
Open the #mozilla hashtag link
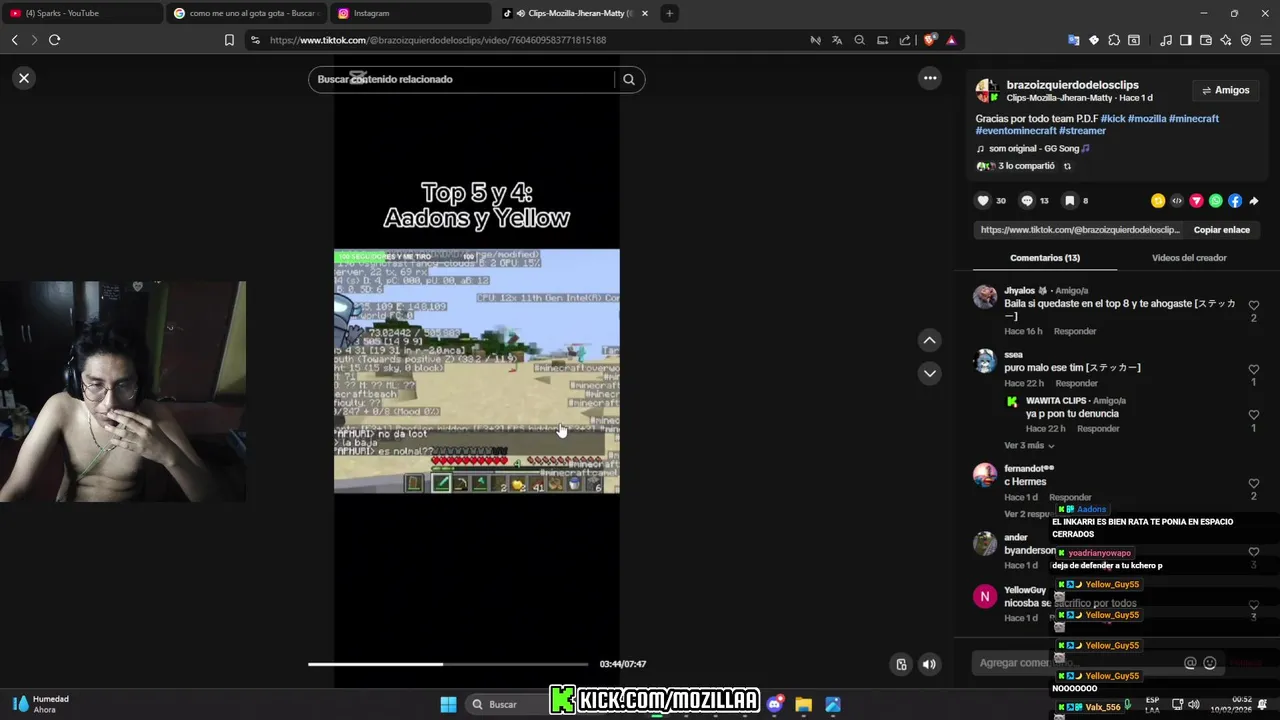tap(1147, 119)
